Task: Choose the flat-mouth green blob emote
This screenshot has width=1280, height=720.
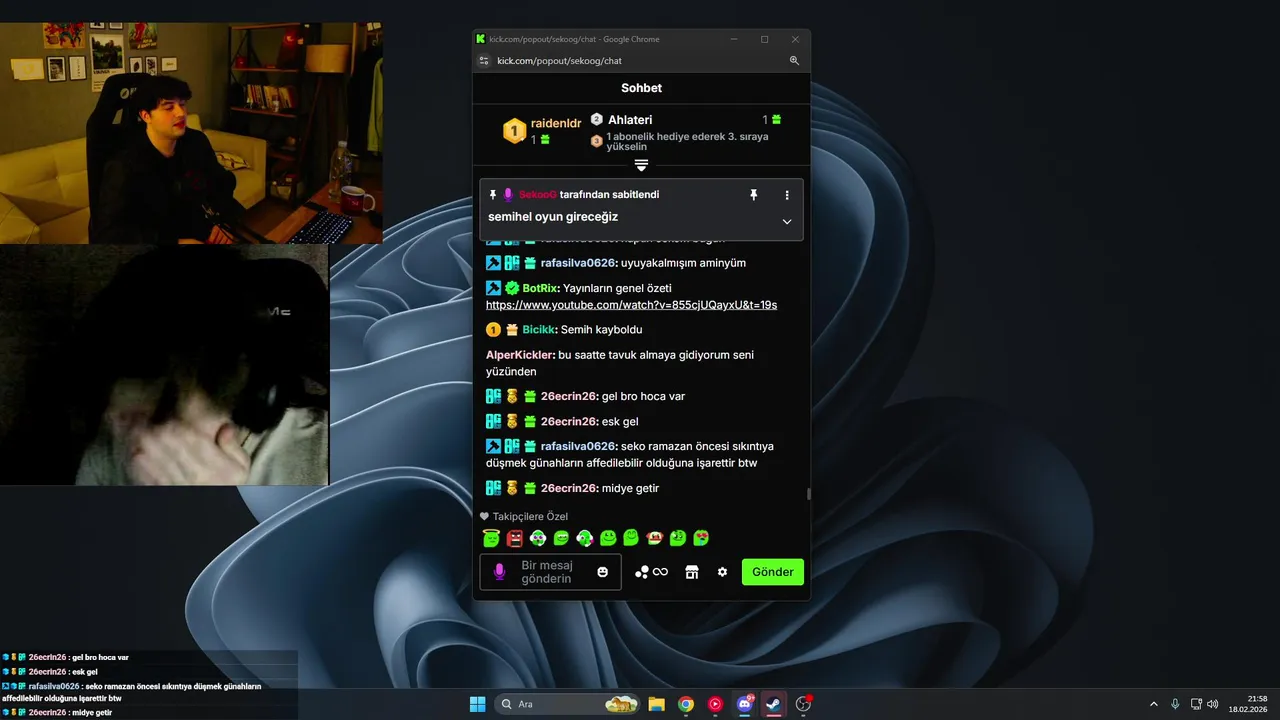Action: tap(561, 538)
